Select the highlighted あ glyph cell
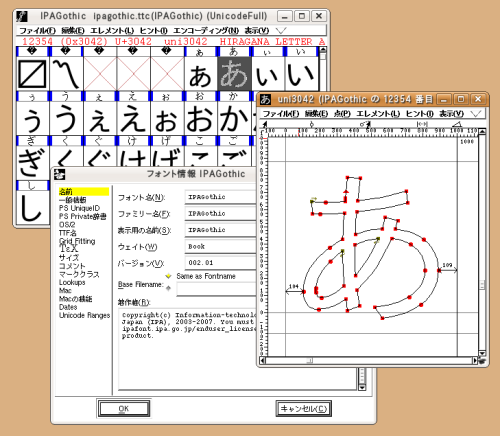 (x=234, y=73)
